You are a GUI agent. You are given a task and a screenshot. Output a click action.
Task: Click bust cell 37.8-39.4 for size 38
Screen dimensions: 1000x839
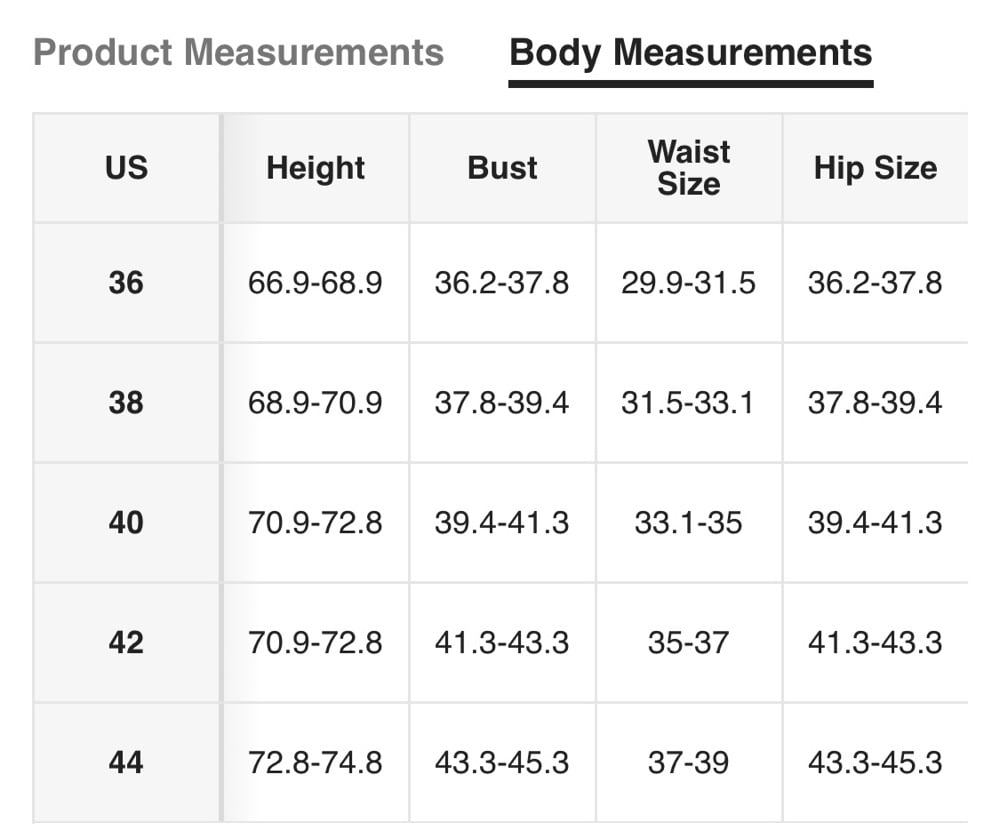click(x=502, y=403)
